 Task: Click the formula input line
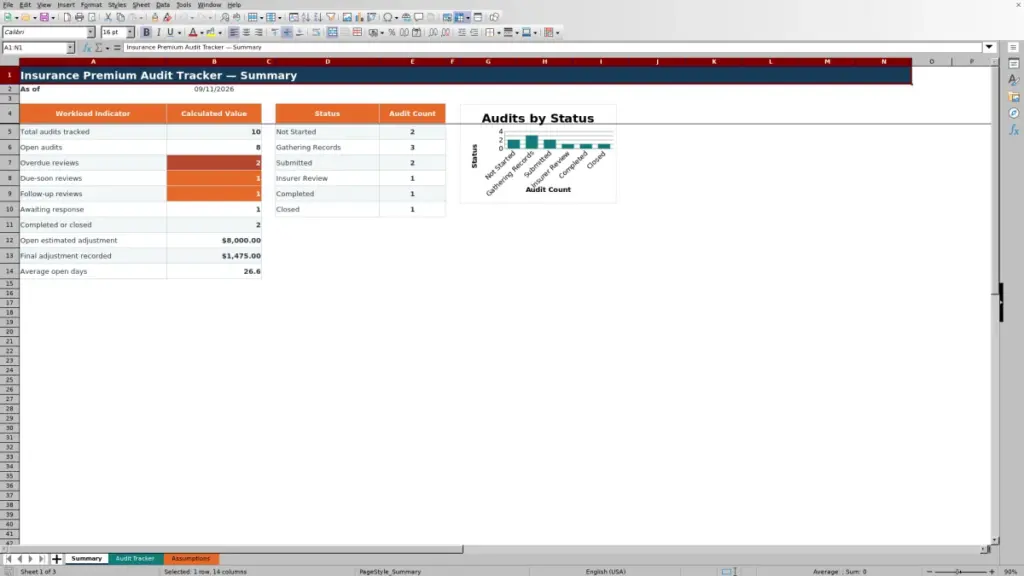(552, 47)
